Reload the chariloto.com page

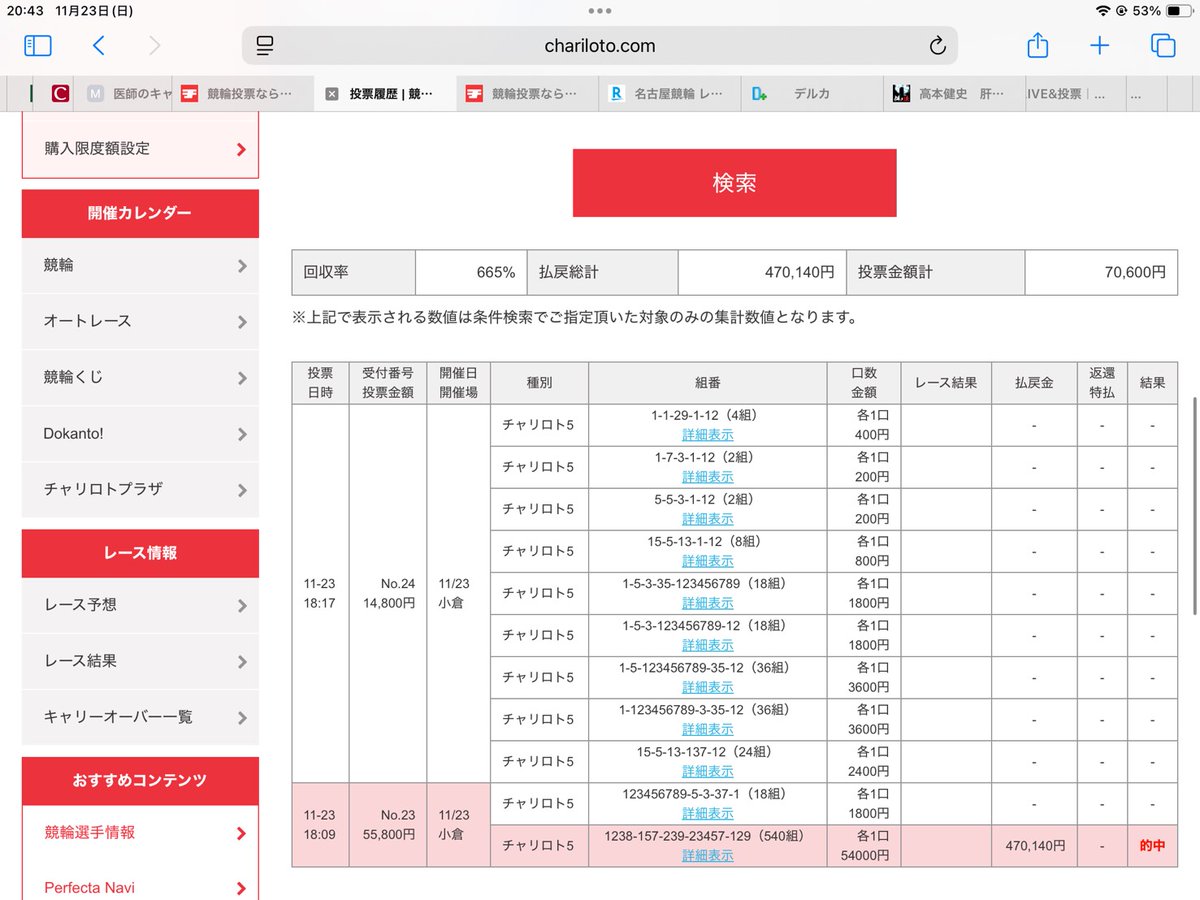[937, 46]
